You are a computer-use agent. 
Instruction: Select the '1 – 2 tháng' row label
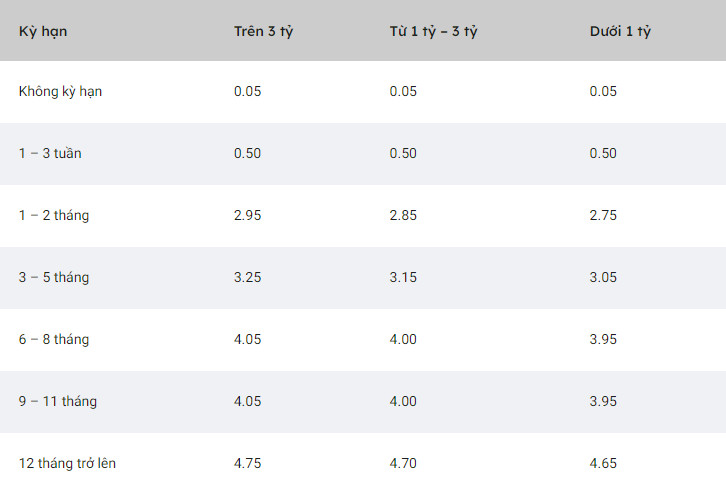click(54, 215)
